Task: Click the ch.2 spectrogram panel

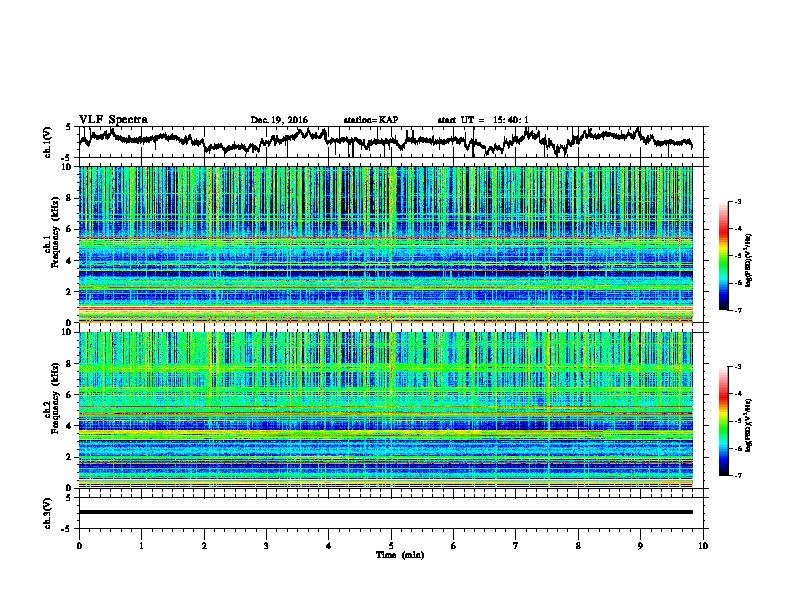Action: point(386,410)
